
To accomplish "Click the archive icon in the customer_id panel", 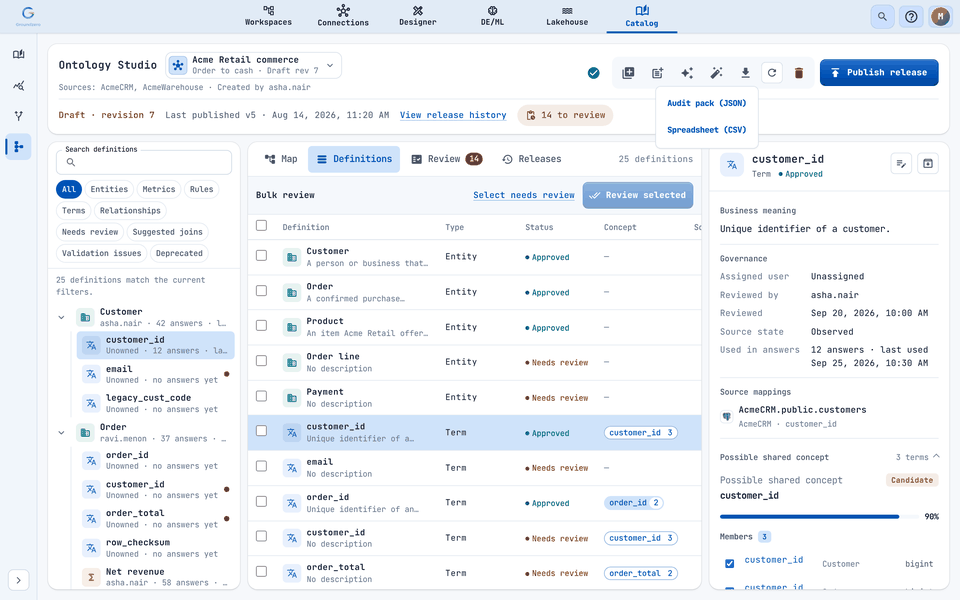I will coord(928,163).
